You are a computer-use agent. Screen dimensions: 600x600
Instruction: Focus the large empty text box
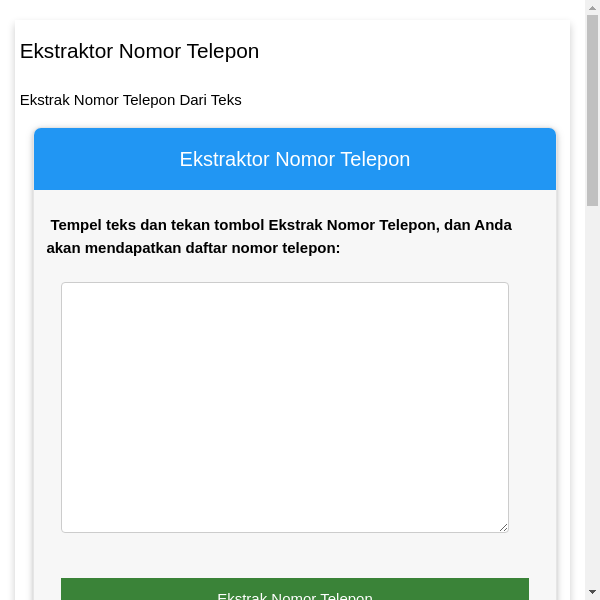click(285, 407)
